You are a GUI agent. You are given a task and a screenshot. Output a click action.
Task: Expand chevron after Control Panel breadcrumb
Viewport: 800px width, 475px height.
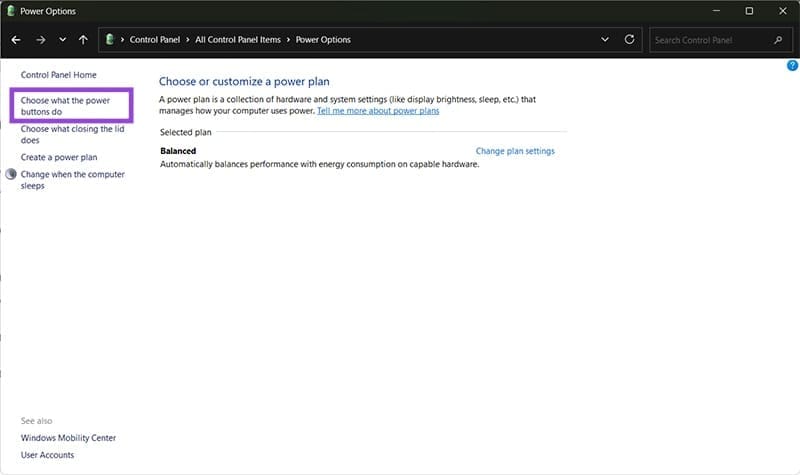(188, 40)
